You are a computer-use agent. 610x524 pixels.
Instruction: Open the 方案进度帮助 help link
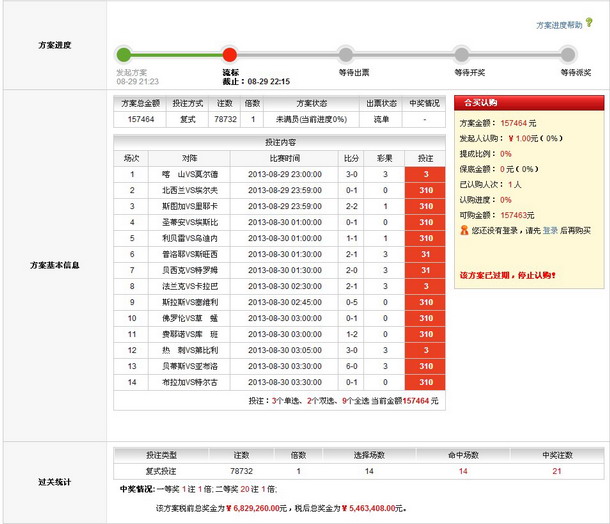[559, 25]
